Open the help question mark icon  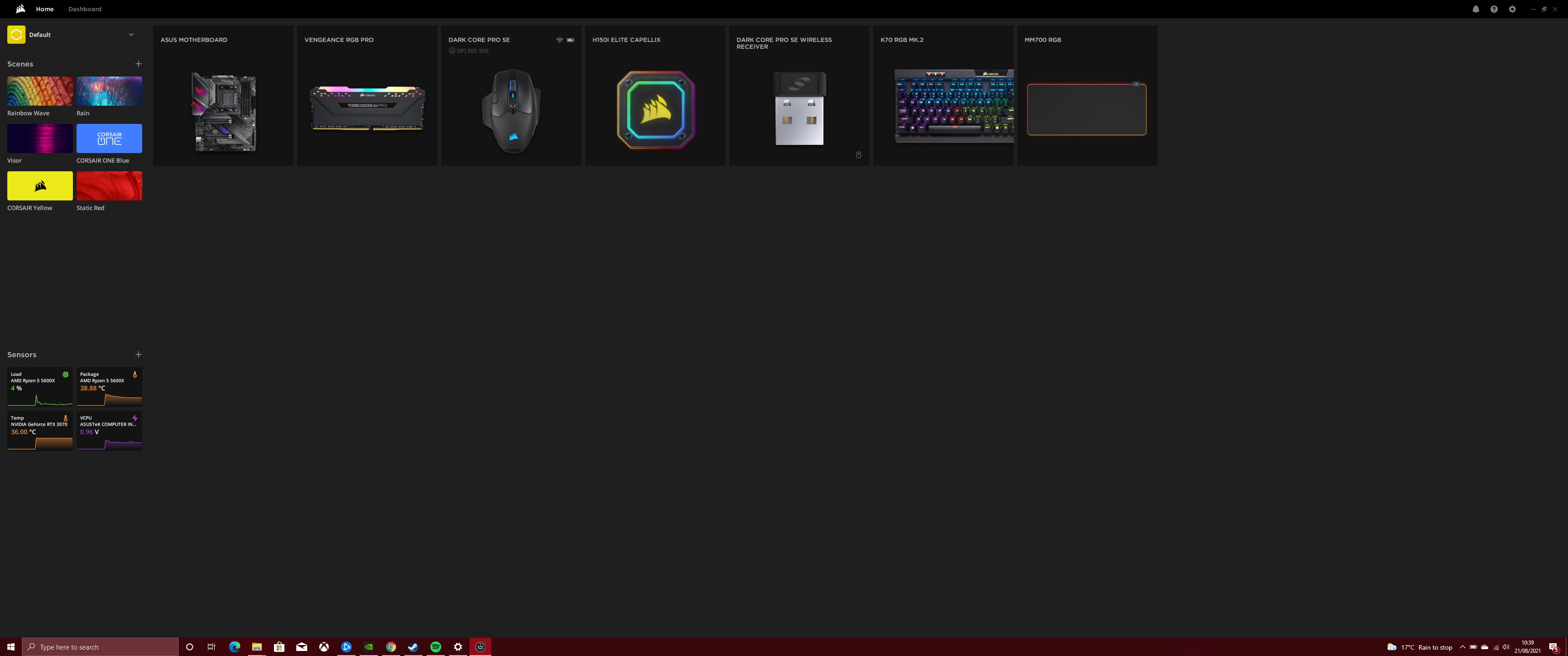[x=1494, y=9]
